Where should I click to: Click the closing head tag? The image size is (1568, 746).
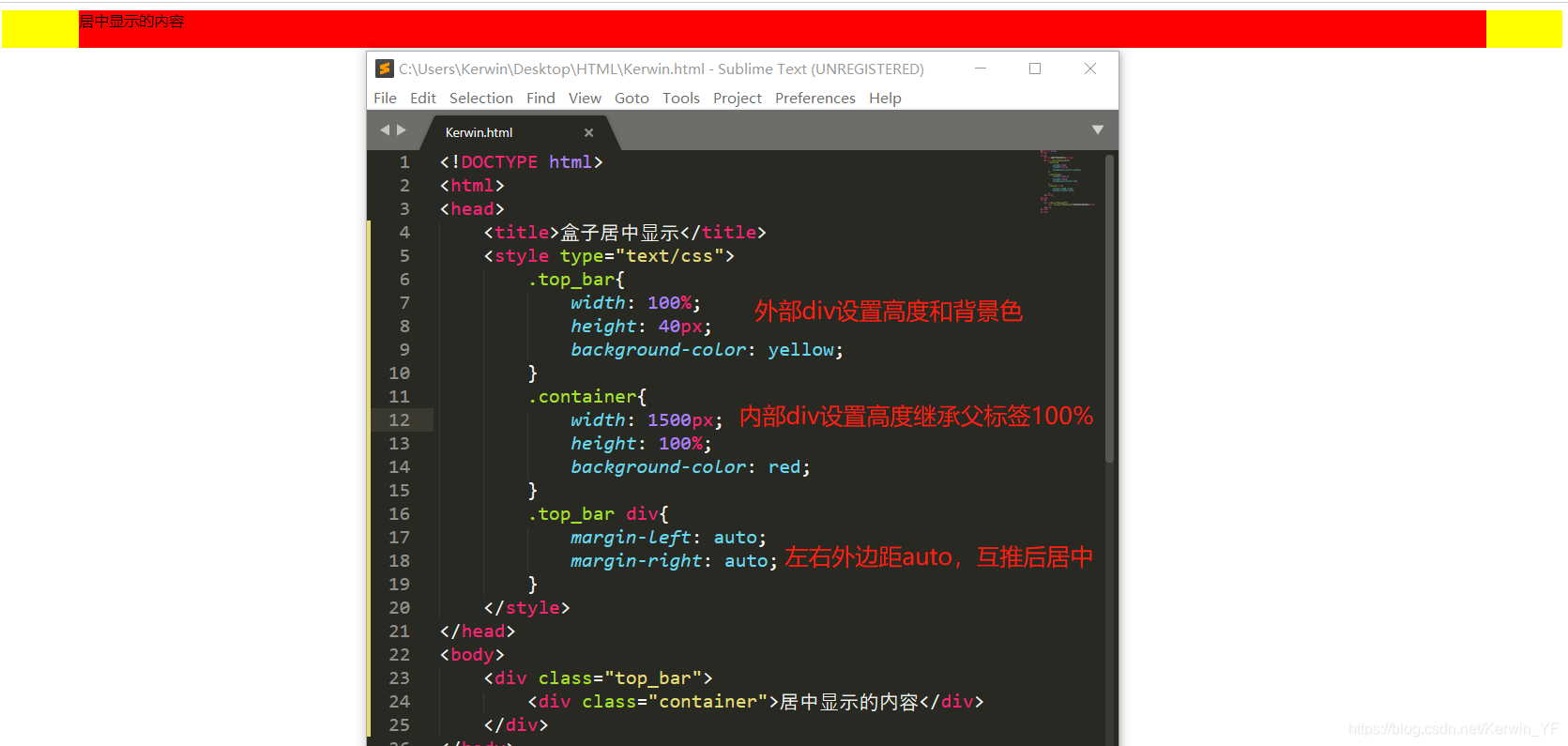click(478, 632)
